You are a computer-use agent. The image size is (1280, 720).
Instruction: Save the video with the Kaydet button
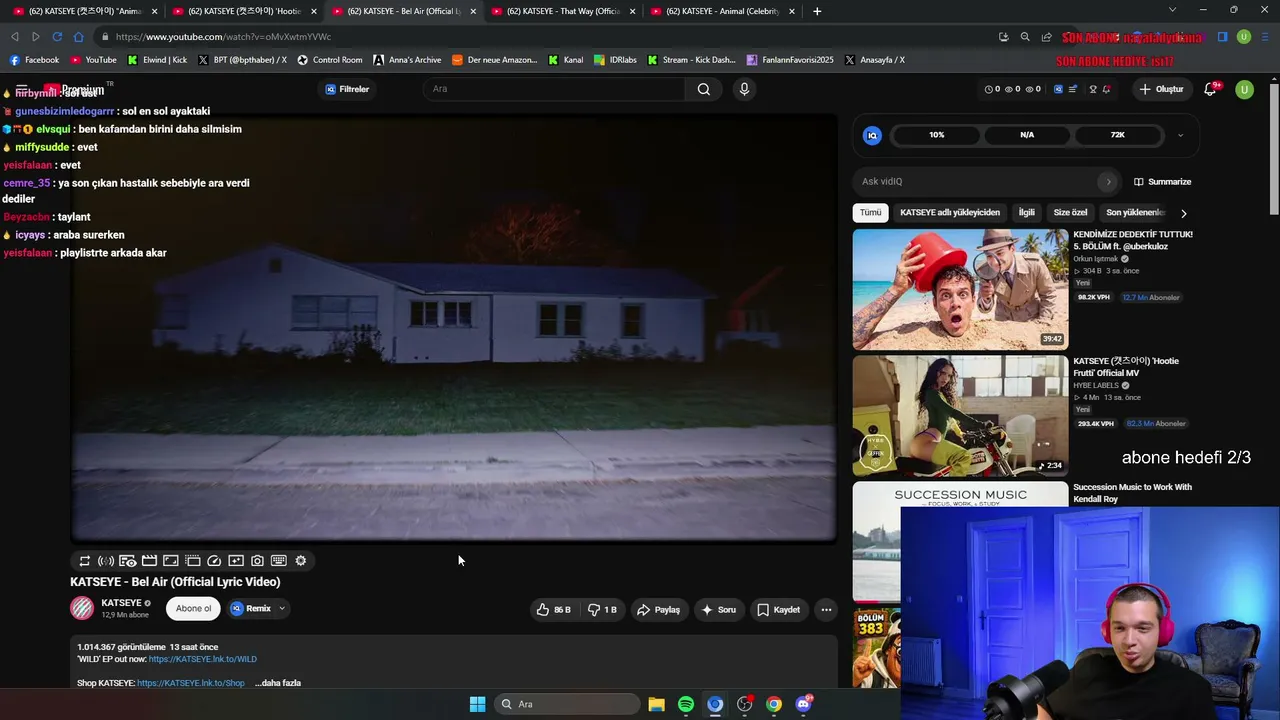pos(778,609)
